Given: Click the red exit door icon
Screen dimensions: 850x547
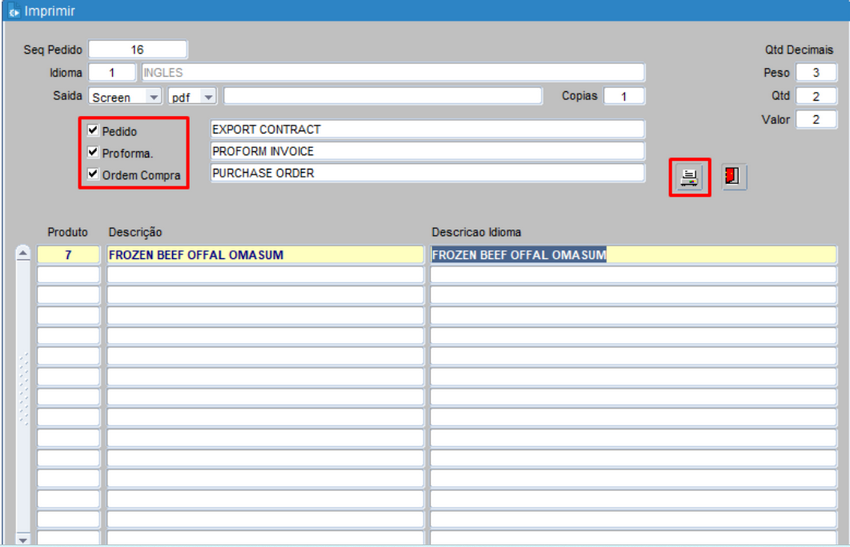Looking at the screenshot, I should coord(734,177).
